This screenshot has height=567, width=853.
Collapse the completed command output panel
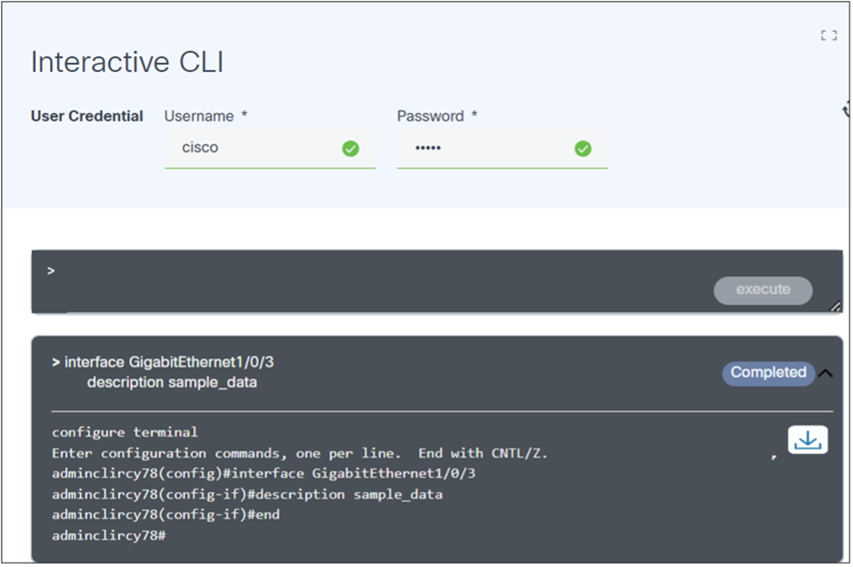[x=826, y=373]
